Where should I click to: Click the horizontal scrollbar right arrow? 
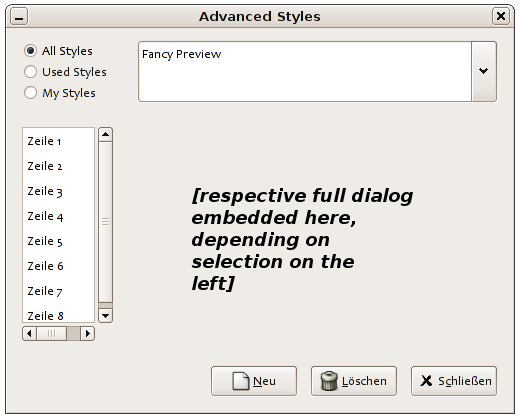point(88,333)
